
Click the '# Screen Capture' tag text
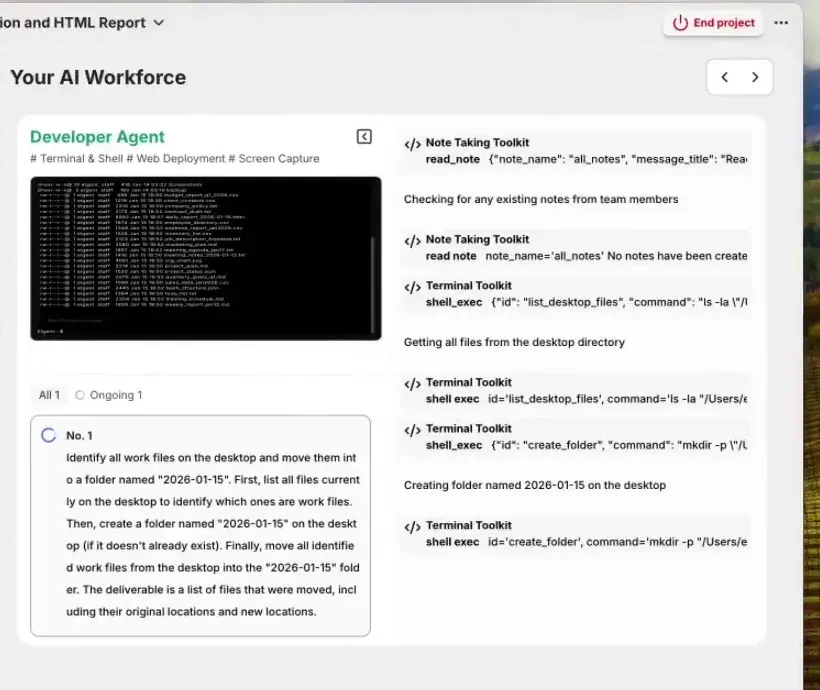point(274,159)
